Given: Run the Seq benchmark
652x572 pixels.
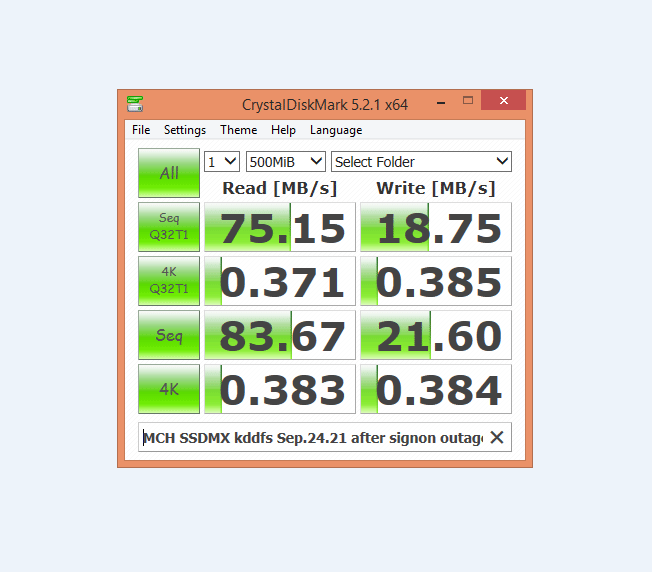Looking at the screenshot, I should tap(169, 335).
